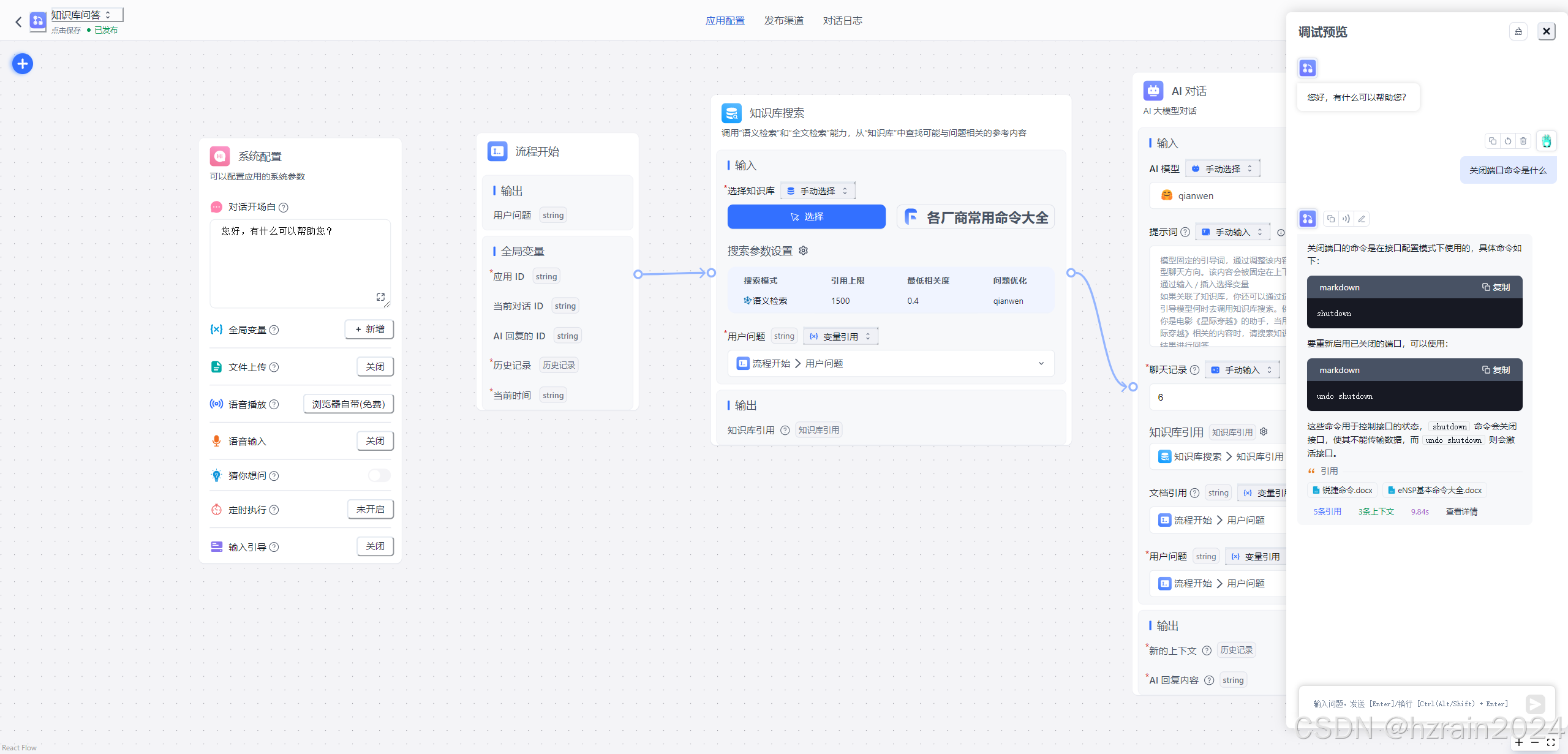Open help icon next to 全局变量
Screen dimensions: 1568x754
tap(274, 330)
